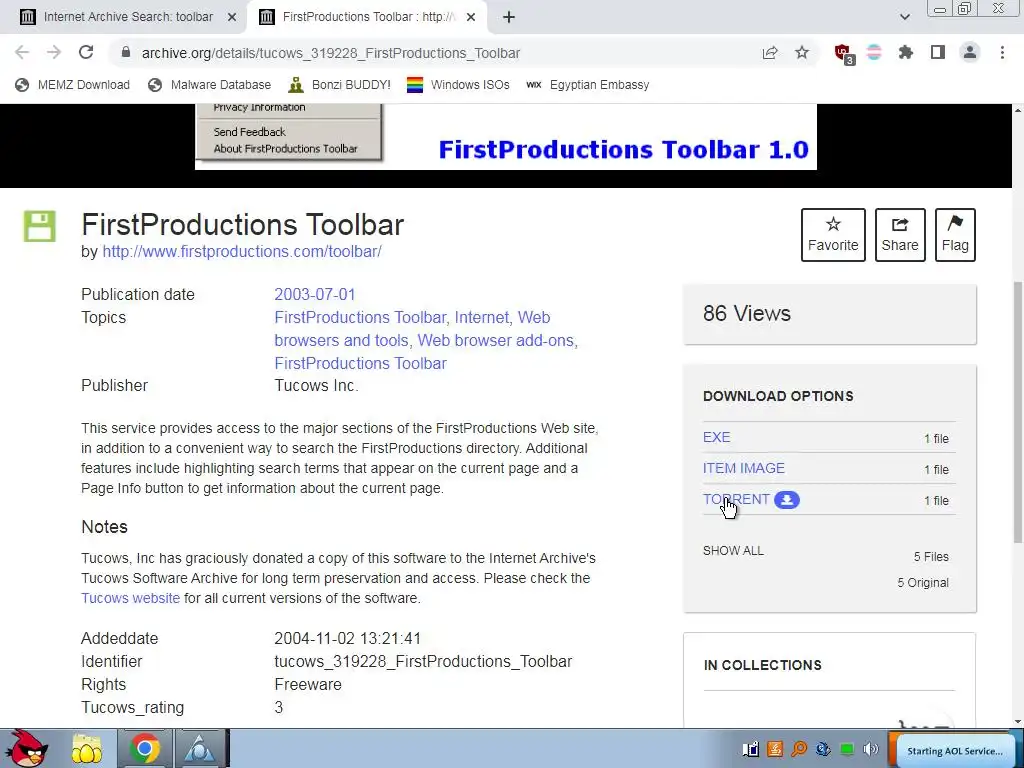Click the Chrome taskbar icon
Image resolution: width=1024 pixels, height=768 pixels.
pos(144,749)
